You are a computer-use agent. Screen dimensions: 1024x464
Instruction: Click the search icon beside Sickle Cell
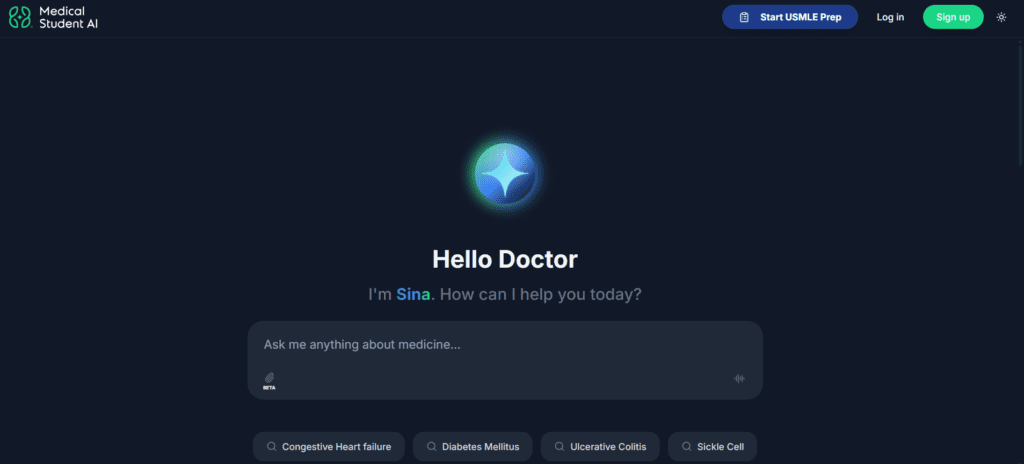pyautogui.click(x=686, y=447)
